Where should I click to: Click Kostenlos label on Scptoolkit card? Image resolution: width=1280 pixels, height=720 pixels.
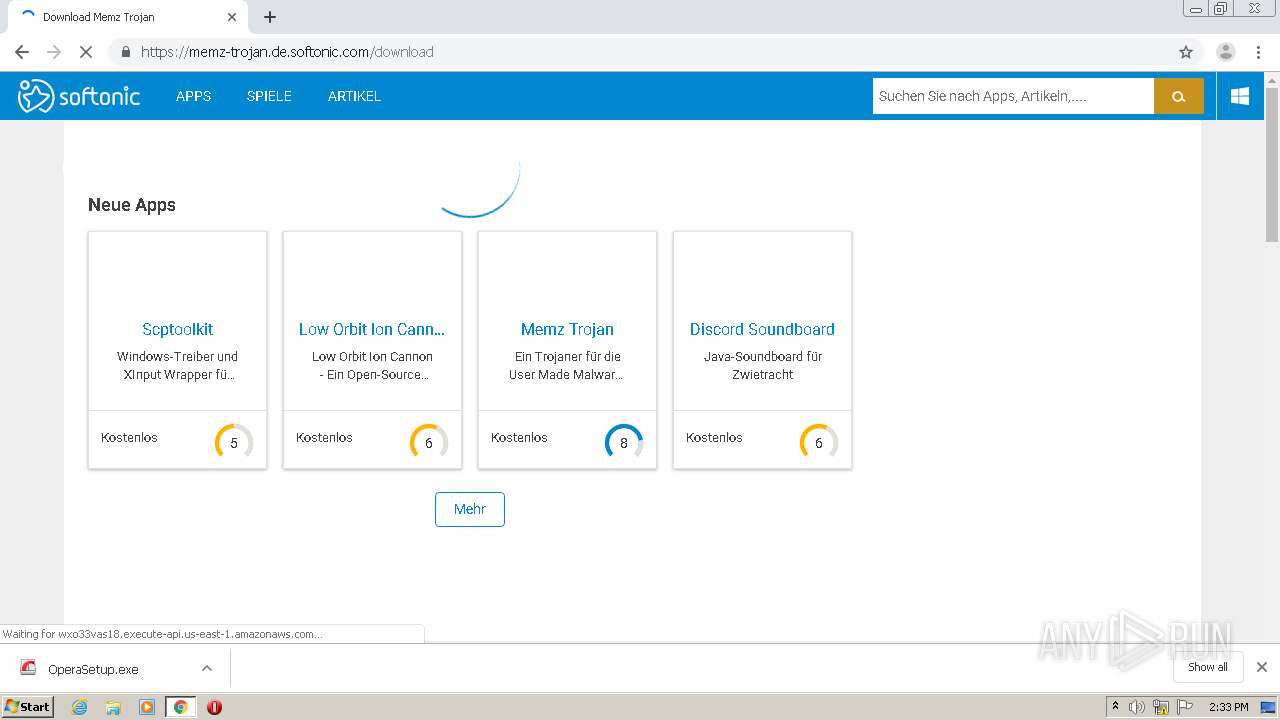(129, 437)
